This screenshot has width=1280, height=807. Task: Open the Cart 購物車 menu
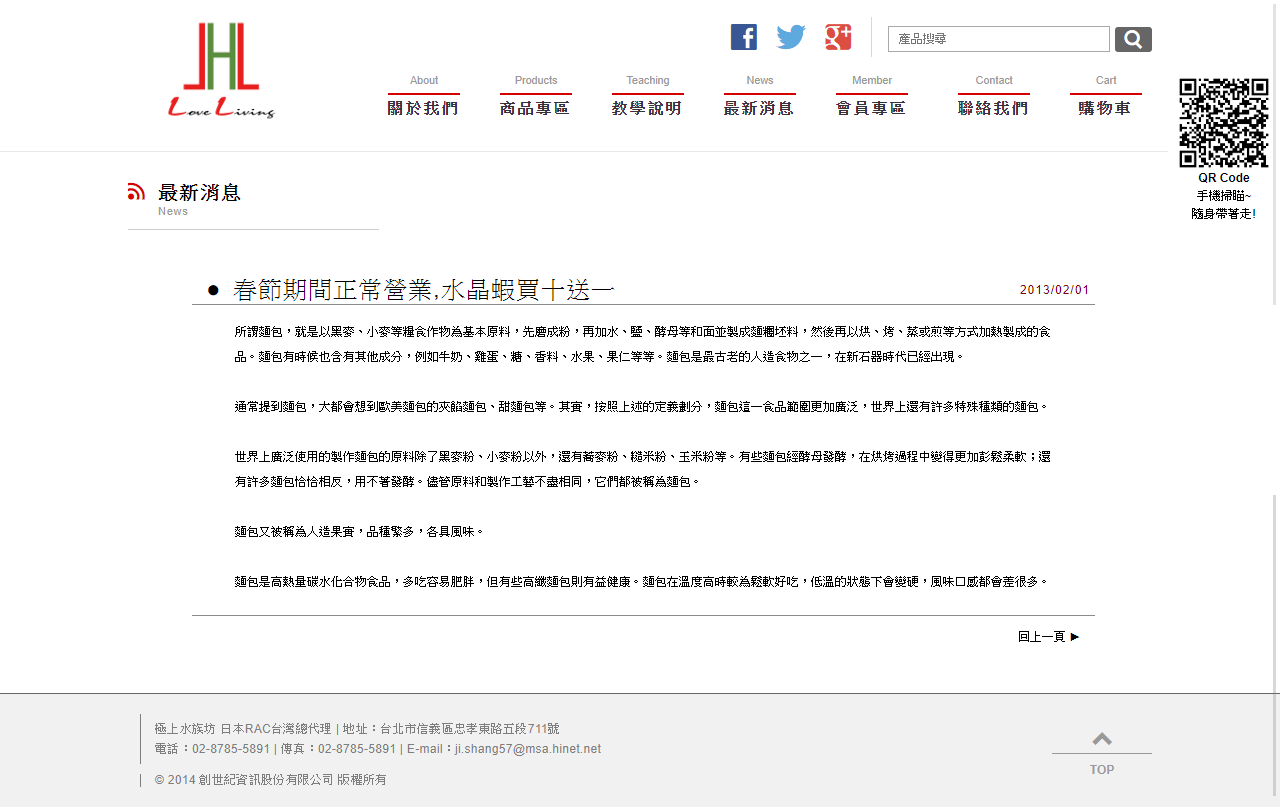point(1106,96)
